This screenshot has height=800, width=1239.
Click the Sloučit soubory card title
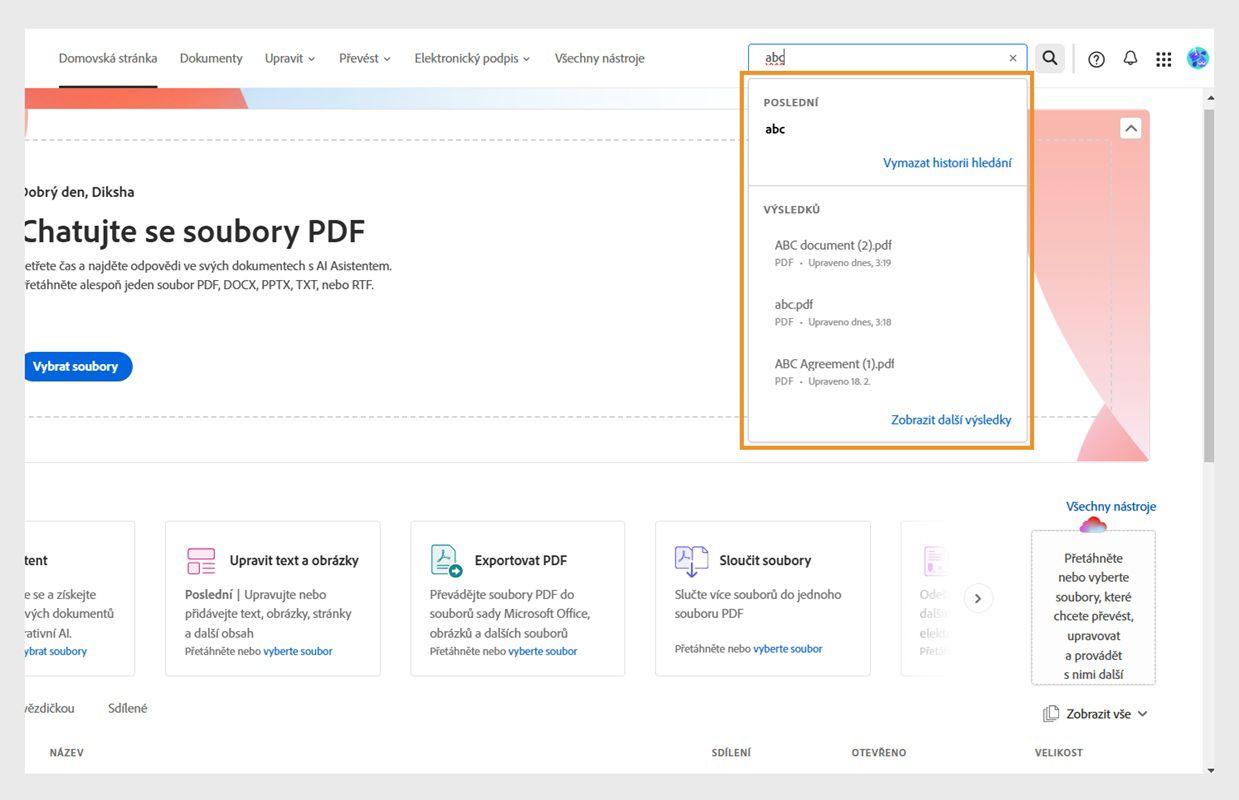(x=766, y=561)
